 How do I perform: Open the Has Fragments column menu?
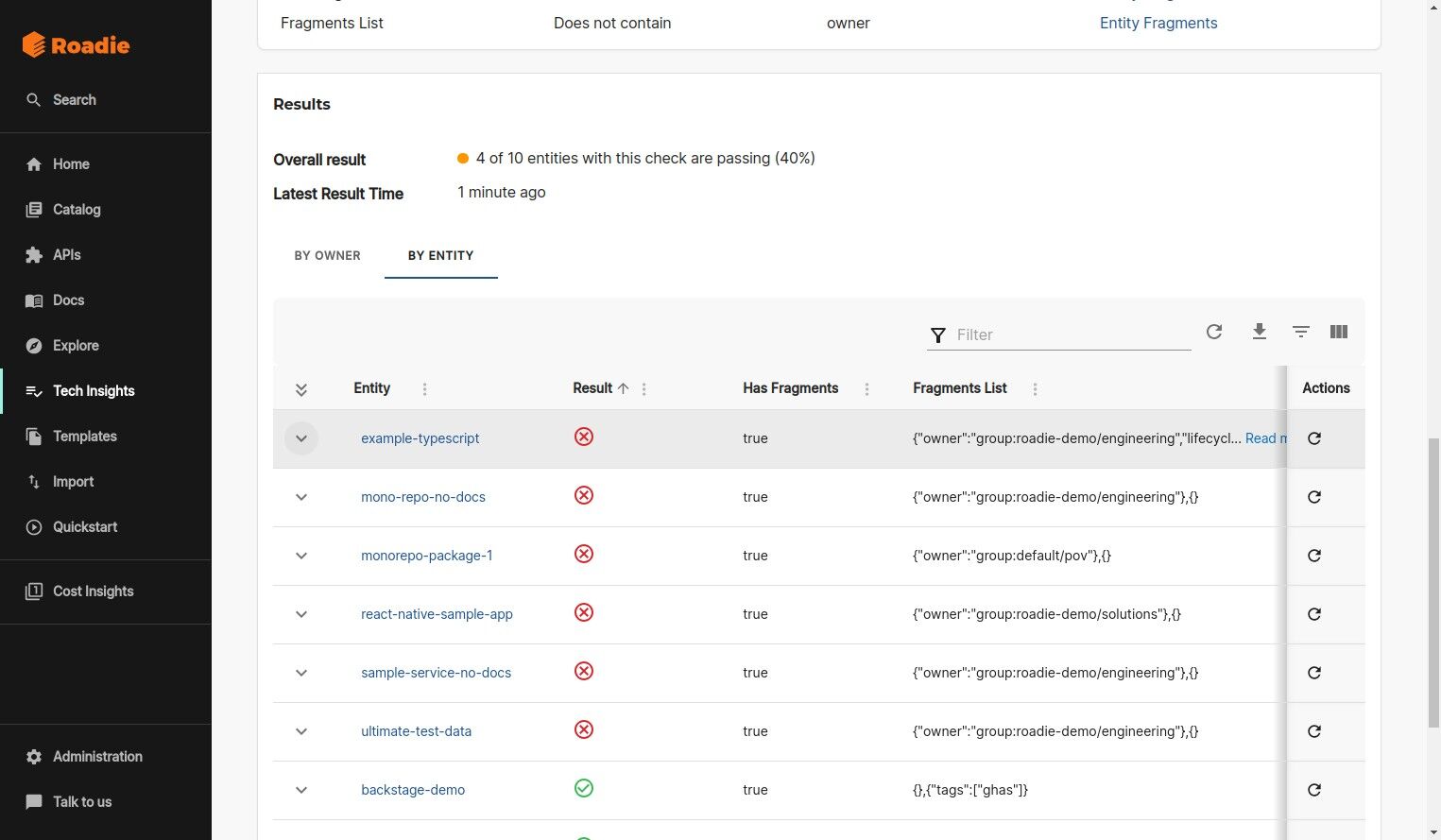coord(866,389)
